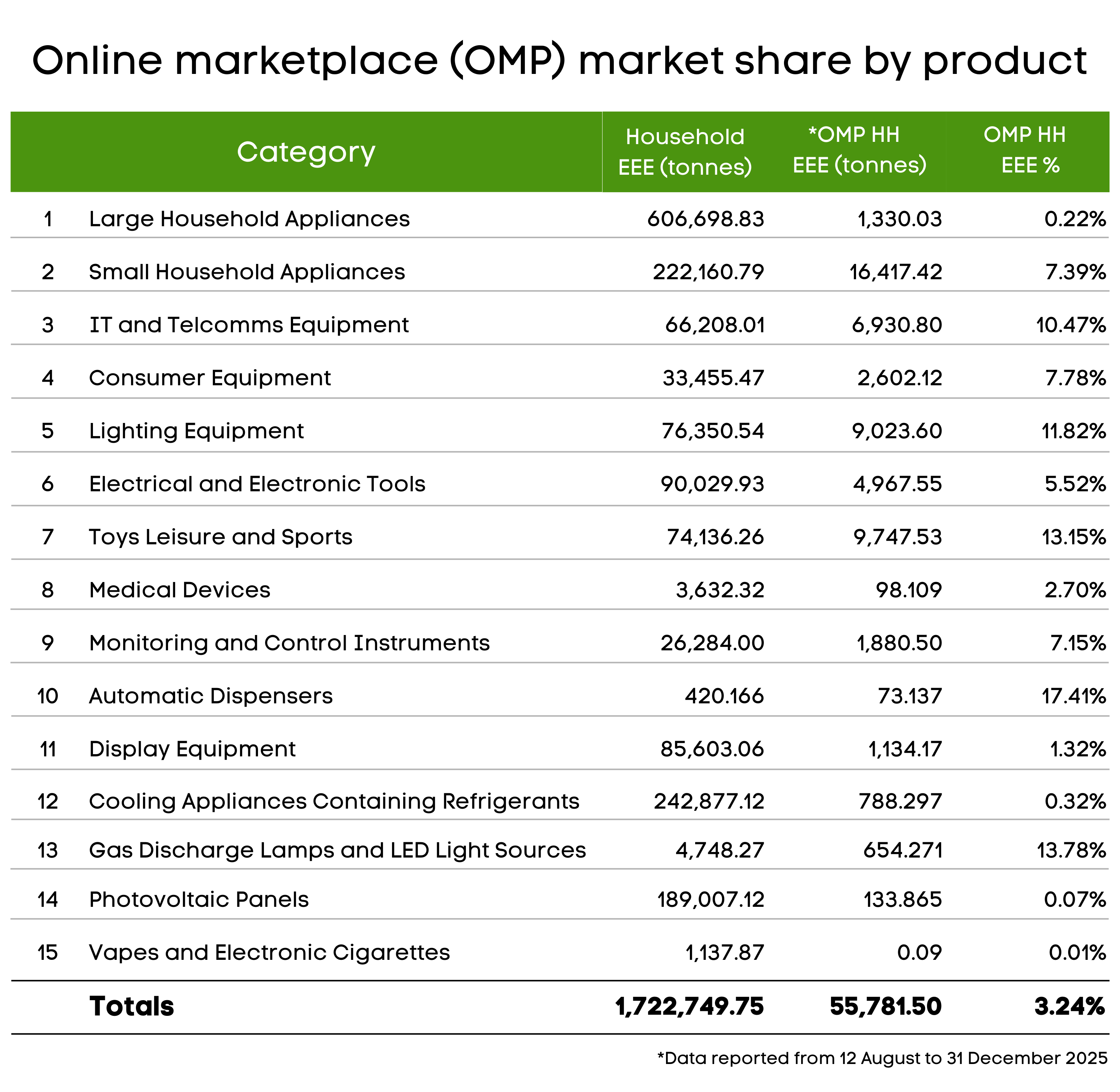Select the Lighting Equipment row label
This screenshot has height=1092, width=1120.
197,431
